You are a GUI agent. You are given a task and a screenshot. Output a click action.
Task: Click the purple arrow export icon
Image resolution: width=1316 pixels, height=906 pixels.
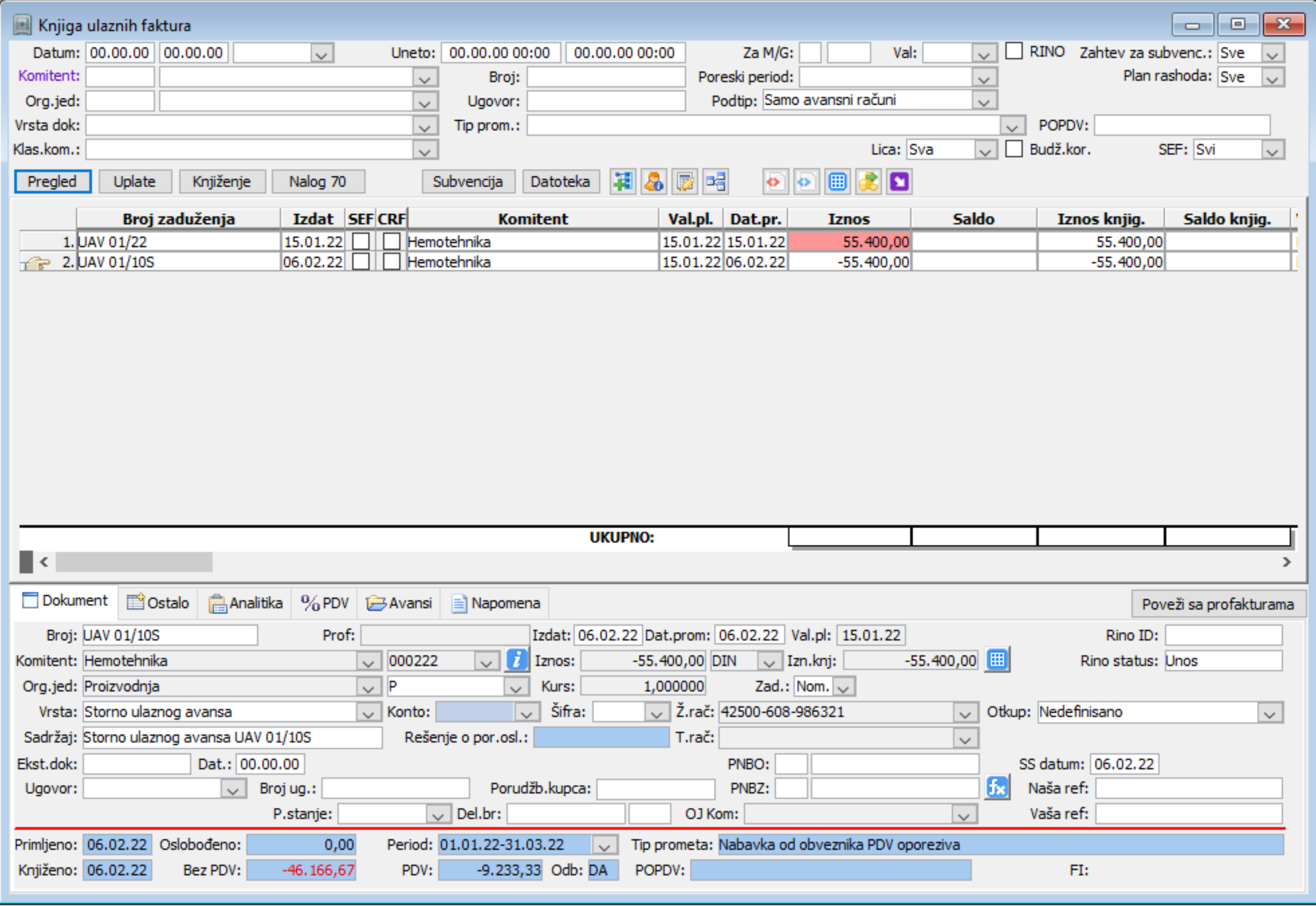point(900,182)
